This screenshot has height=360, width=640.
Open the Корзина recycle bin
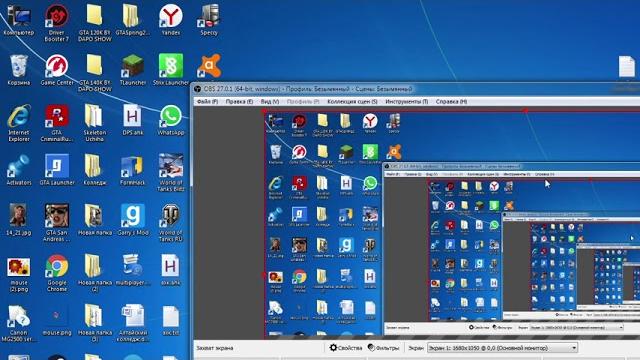point(19,70)
